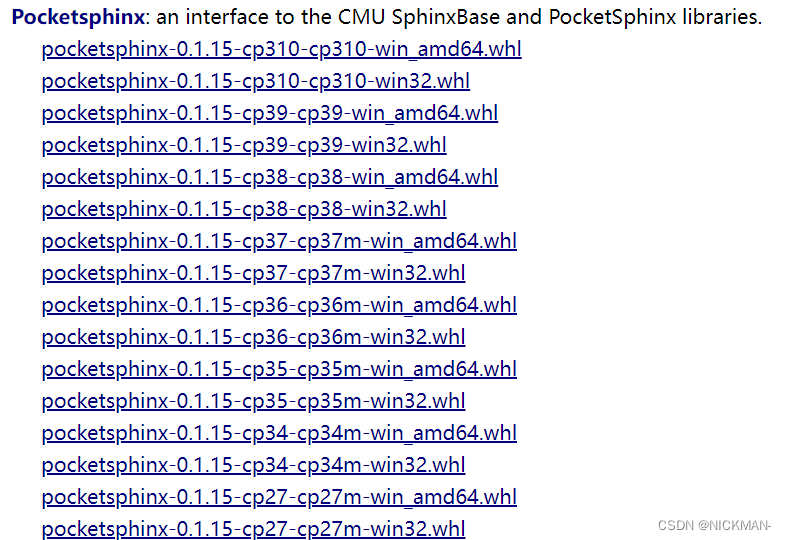
Task: Open the Pocketsphinx bold heading link
Action: 78,18
